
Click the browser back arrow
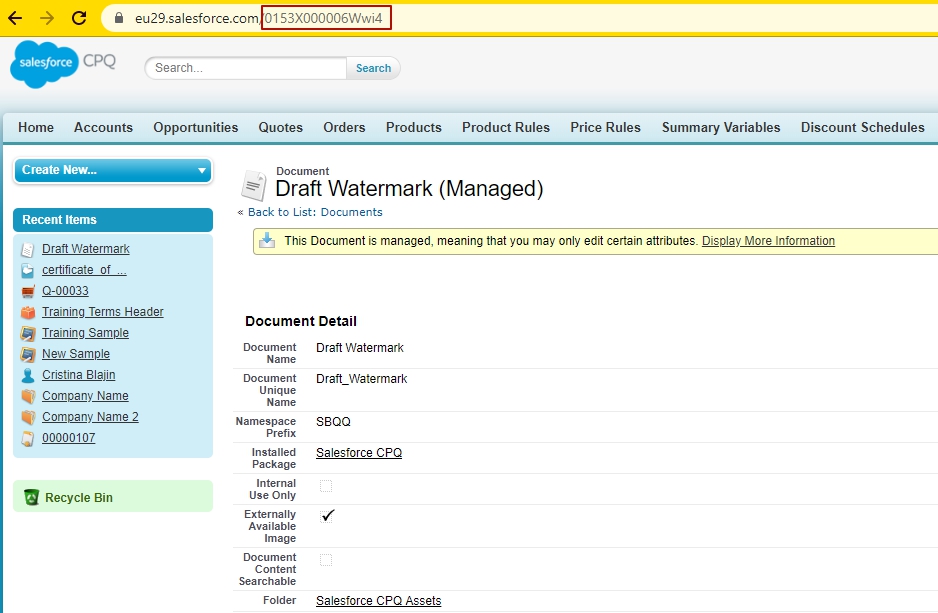coord(15,18)
